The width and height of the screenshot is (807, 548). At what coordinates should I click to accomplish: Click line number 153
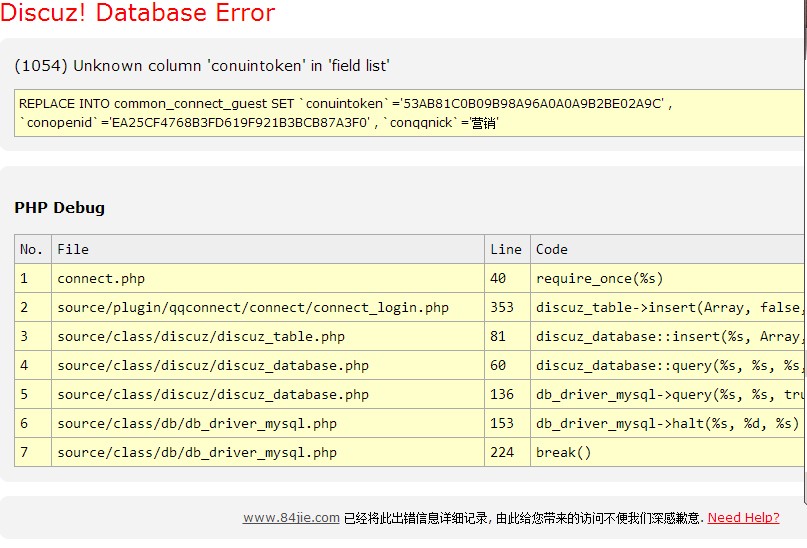[507, 423]
